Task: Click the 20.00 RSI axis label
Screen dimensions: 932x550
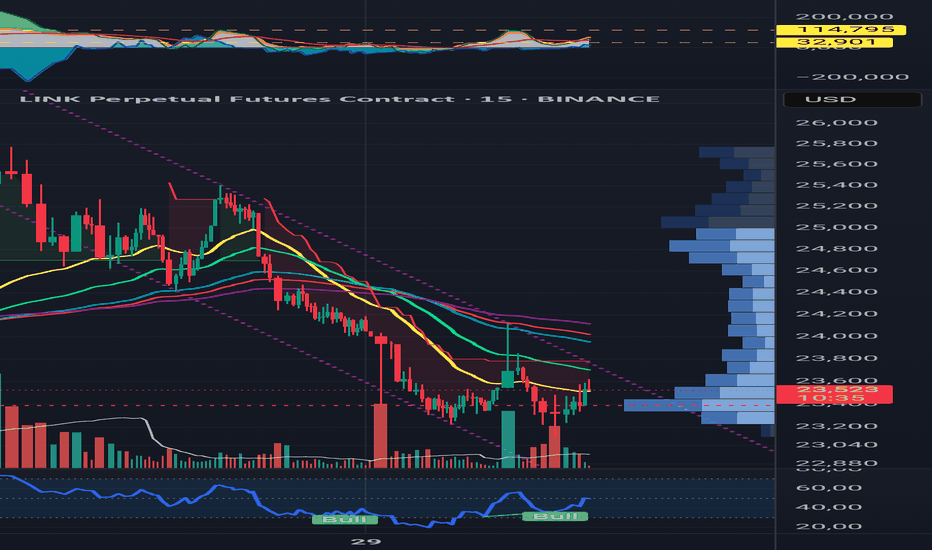Action: pos(829,526)
